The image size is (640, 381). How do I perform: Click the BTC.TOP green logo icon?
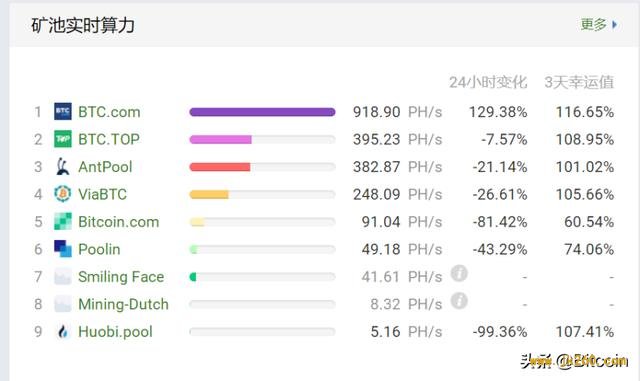(63, 139)
